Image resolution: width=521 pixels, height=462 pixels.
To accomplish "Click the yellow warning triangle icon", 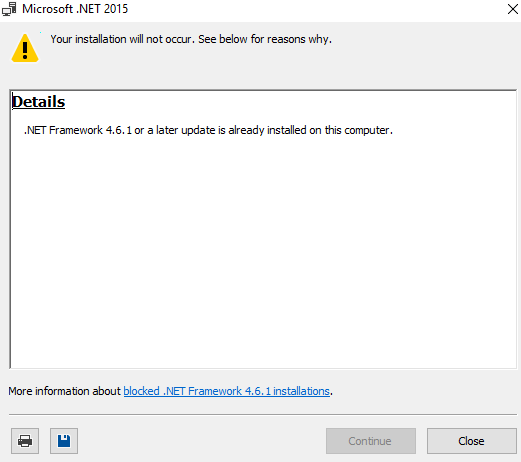I will (x=25, y=48).
